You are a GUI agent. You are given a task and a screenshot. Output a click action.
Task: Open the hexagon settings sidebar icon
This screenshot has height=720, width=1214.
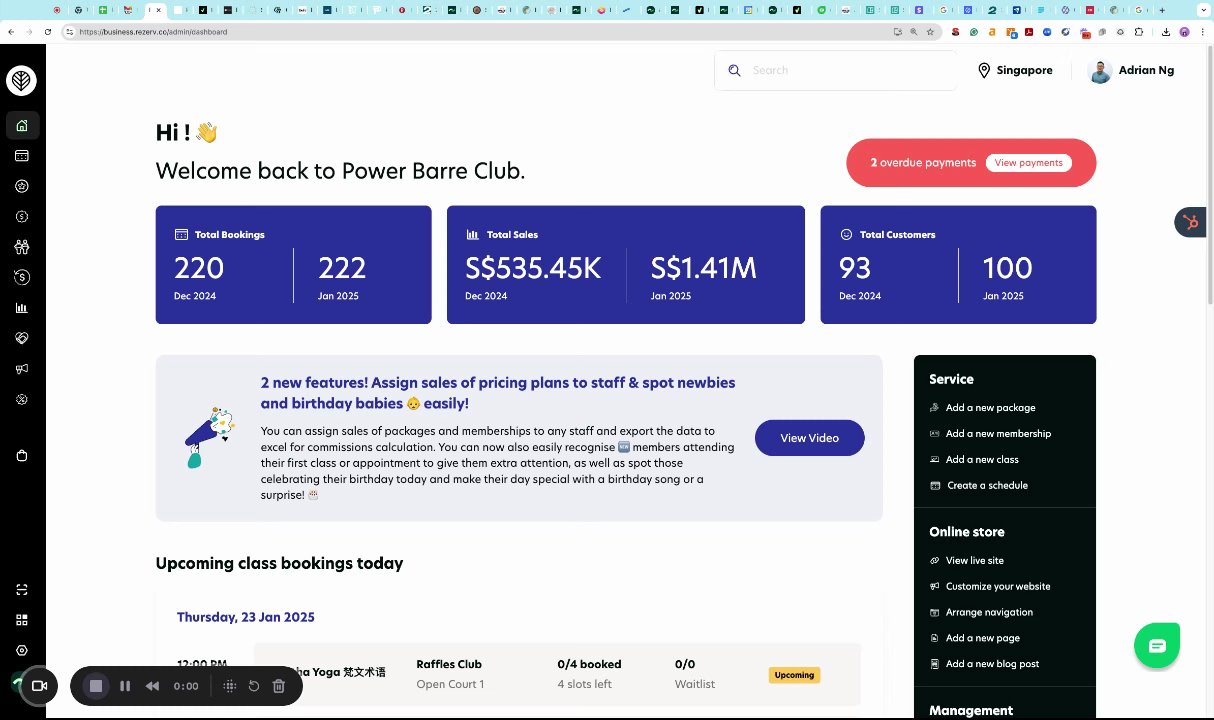(x=22, y=650)
